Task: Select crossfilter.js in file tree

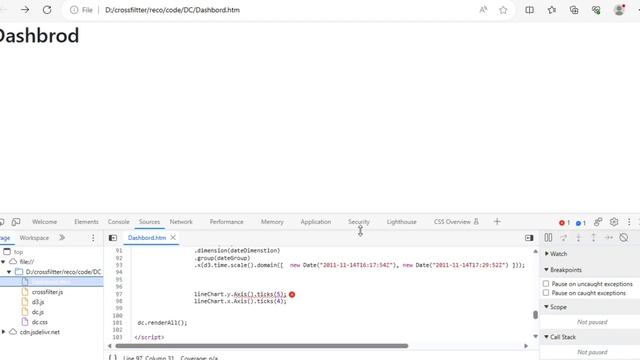Action: (x=47, y=292)
